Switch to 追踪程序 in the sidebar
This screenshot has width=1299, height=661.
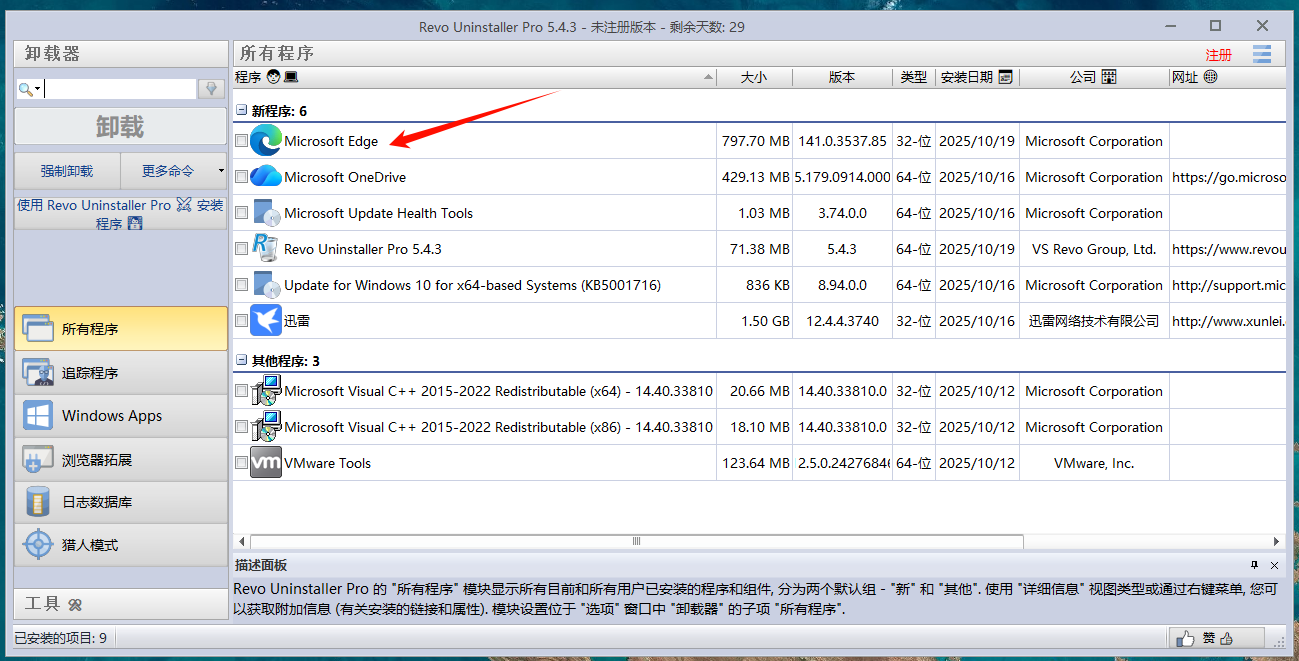click(x=120, y=373)
